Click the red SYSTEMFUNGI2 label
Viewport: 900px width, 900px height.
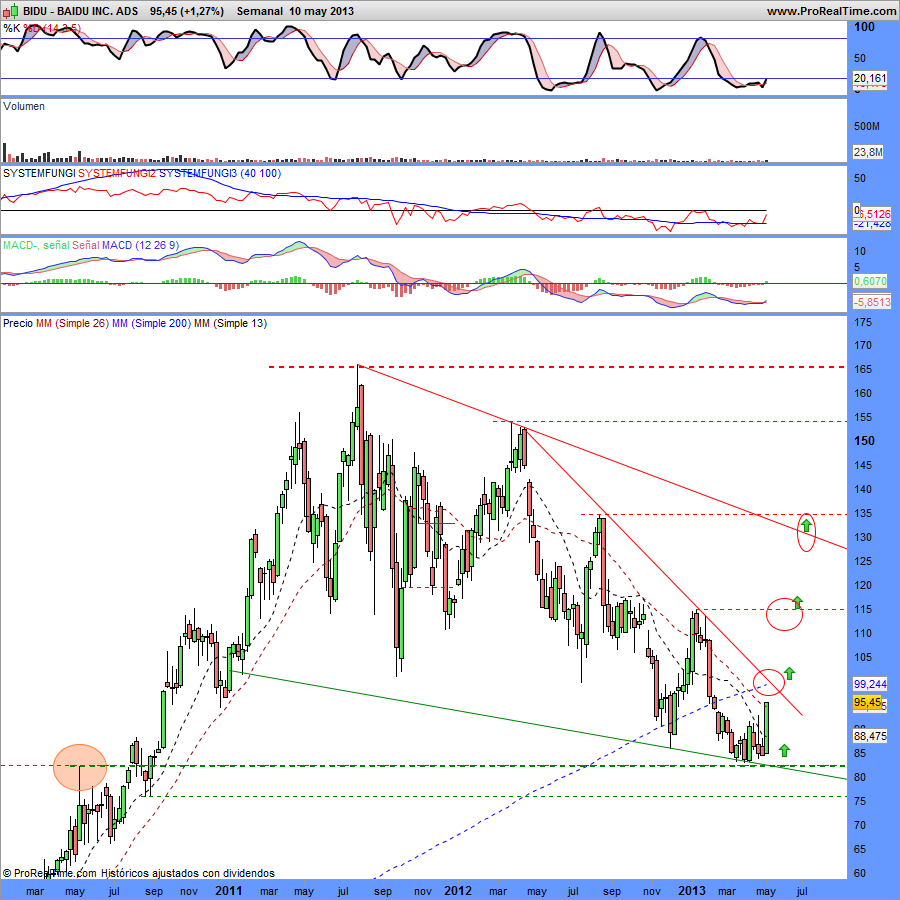[117, 173]
